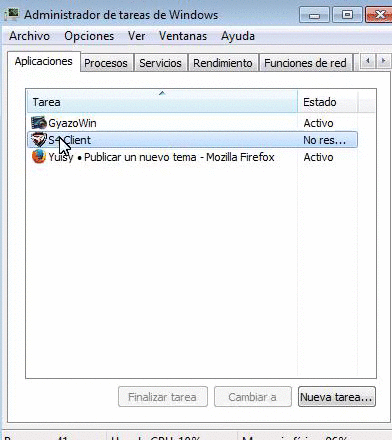The width and height of the screenshot is (392, 440).
Task: Sort by the Tarea column header
Action: tap(162, 101)
